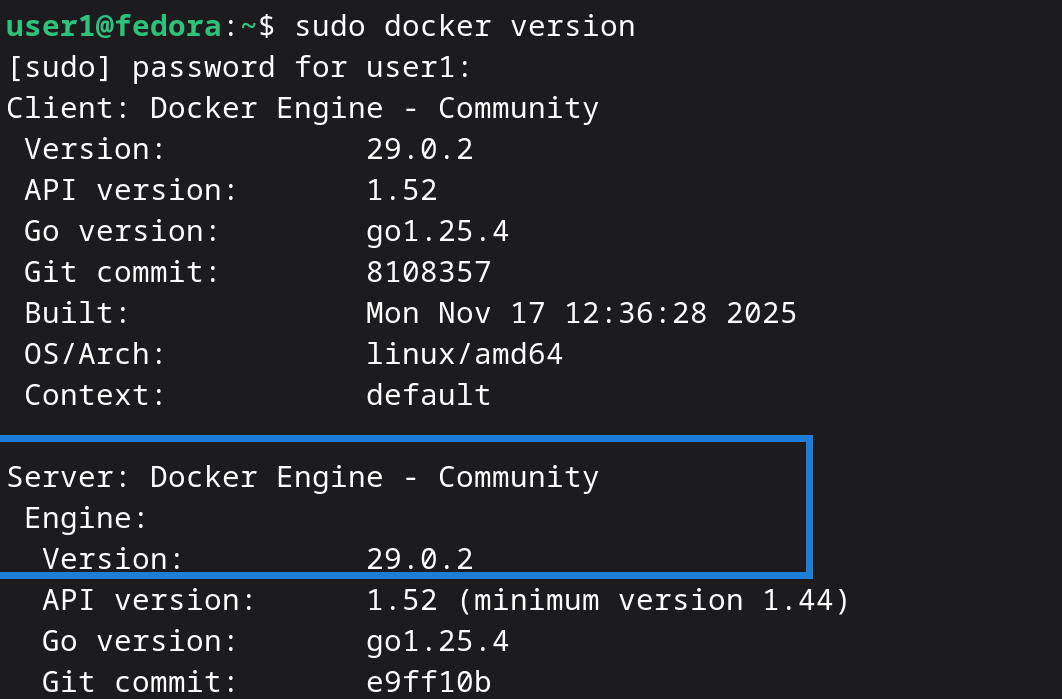Click the Server: Docker Engine - Community header
The width and height of the screenshot is (1062, 699).
300,476
